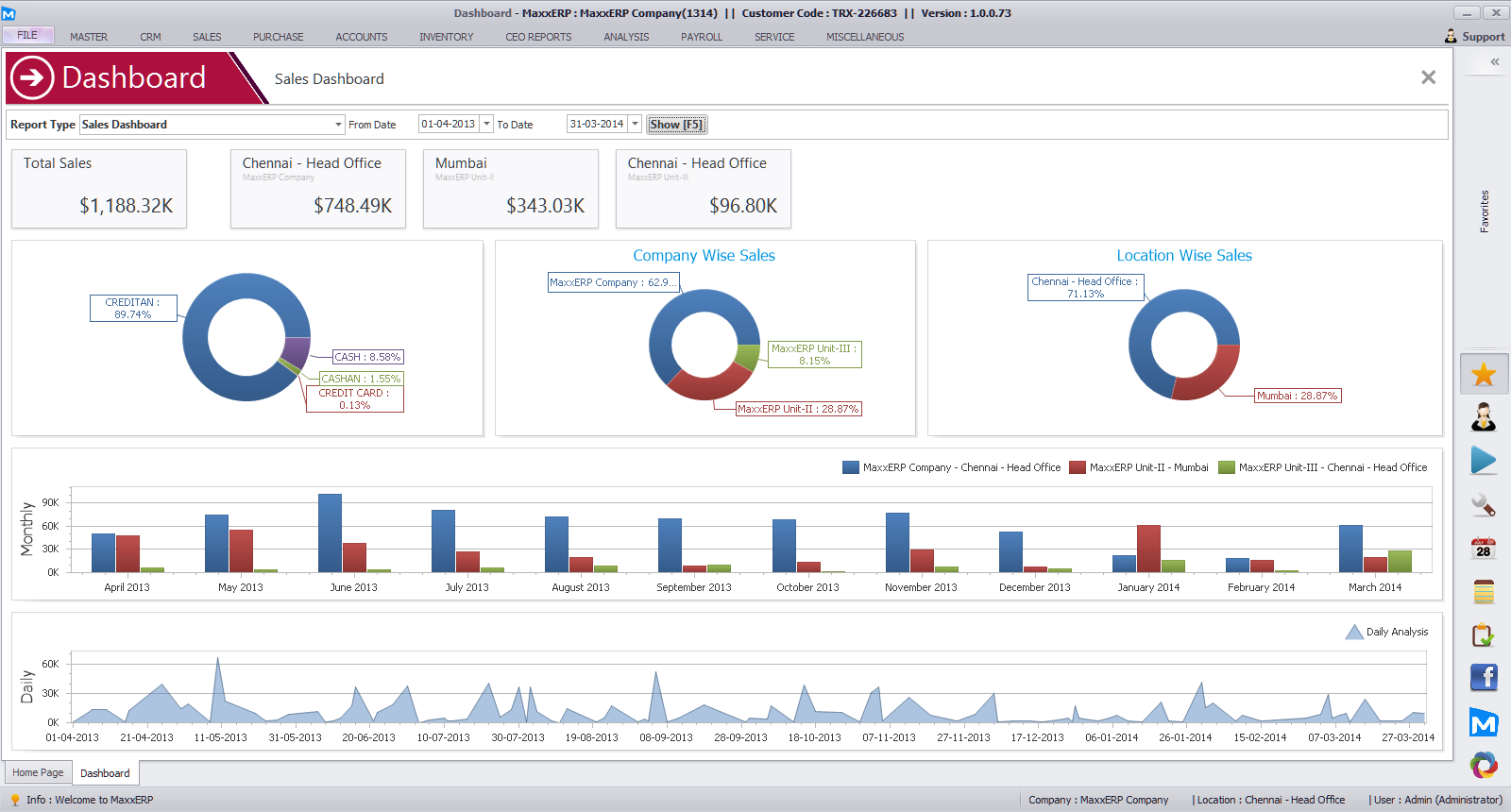
Task: Open the yellow notepad icon
Action: (1484, 592)
